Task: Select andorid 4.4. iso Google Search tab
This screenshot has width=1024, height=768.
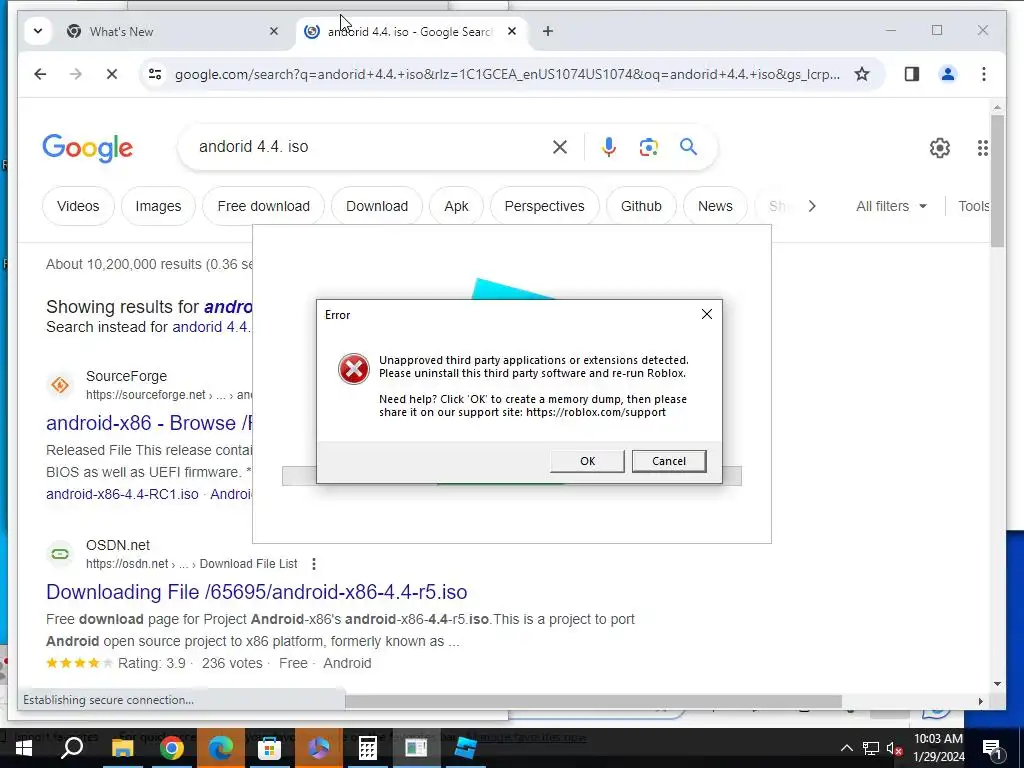Action: point(410,31)
